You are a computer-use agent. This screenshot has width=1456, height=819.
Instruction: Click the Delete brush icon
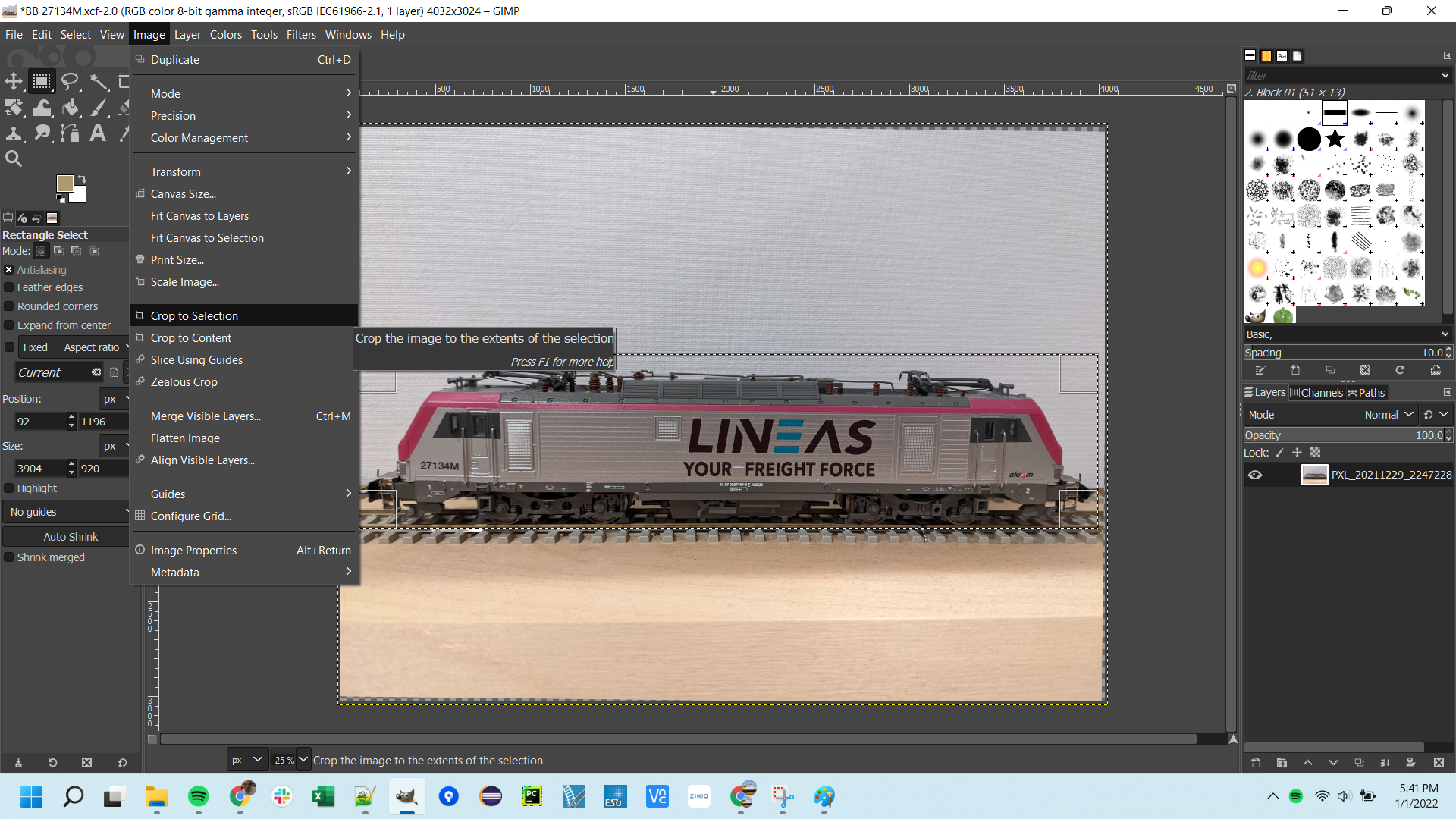point(1365,370)
